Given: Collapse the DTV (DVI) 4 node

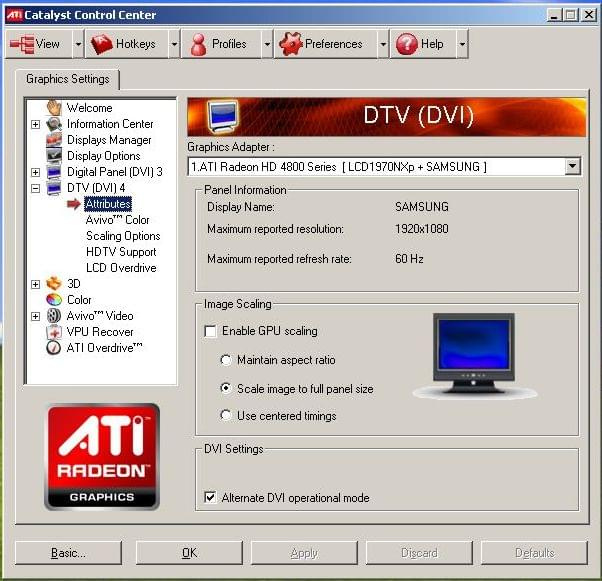Looking at the screenshot, I should click(35, 188).
